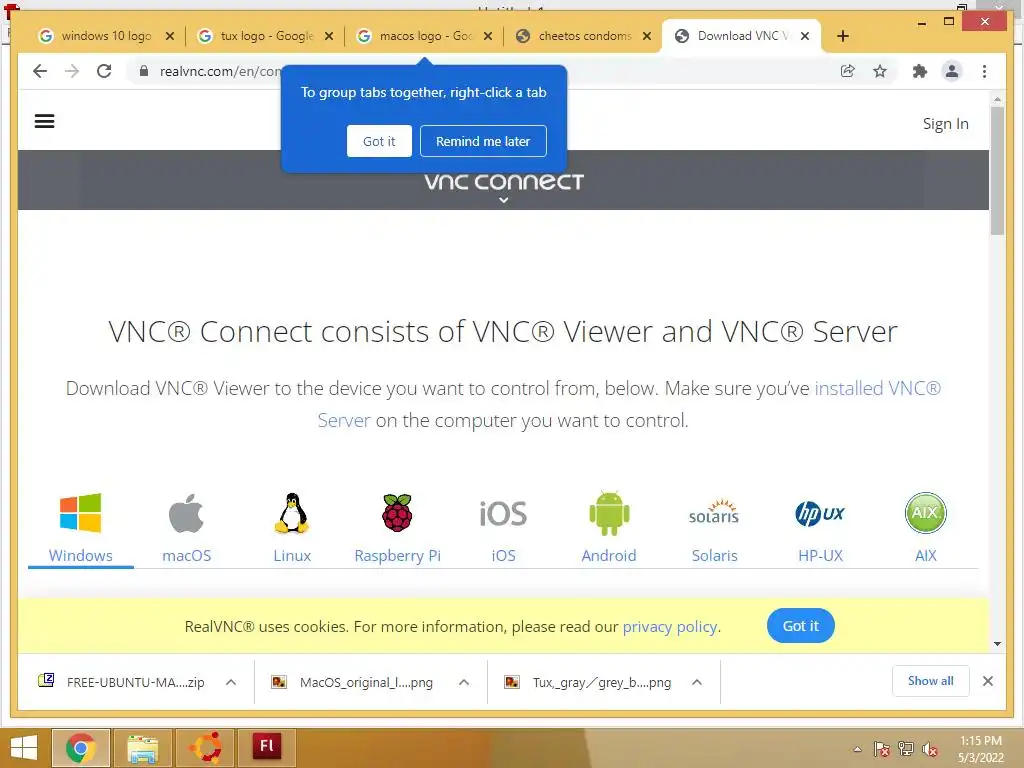Click the page vertical scrollbar thumb
The height and width of the screenshot is (768, 1024).
pyautogui.click(x=997, y=170)
